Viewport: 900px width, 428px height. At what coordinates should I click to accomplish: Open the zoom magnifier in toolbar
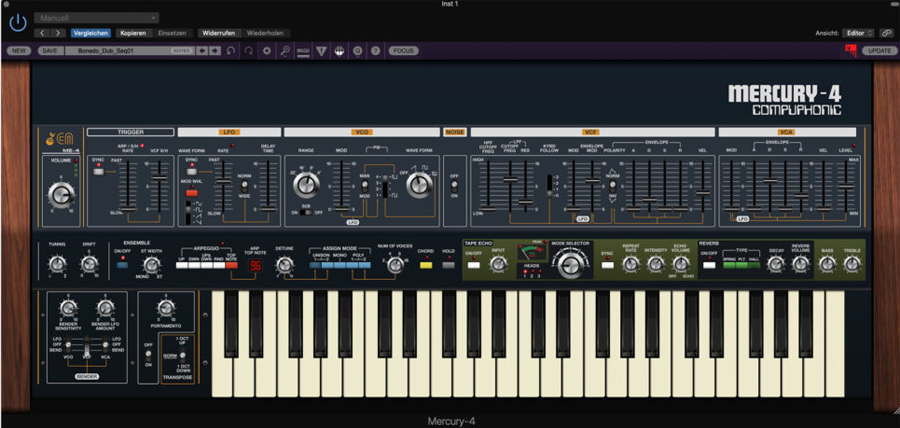coord(285,51)
